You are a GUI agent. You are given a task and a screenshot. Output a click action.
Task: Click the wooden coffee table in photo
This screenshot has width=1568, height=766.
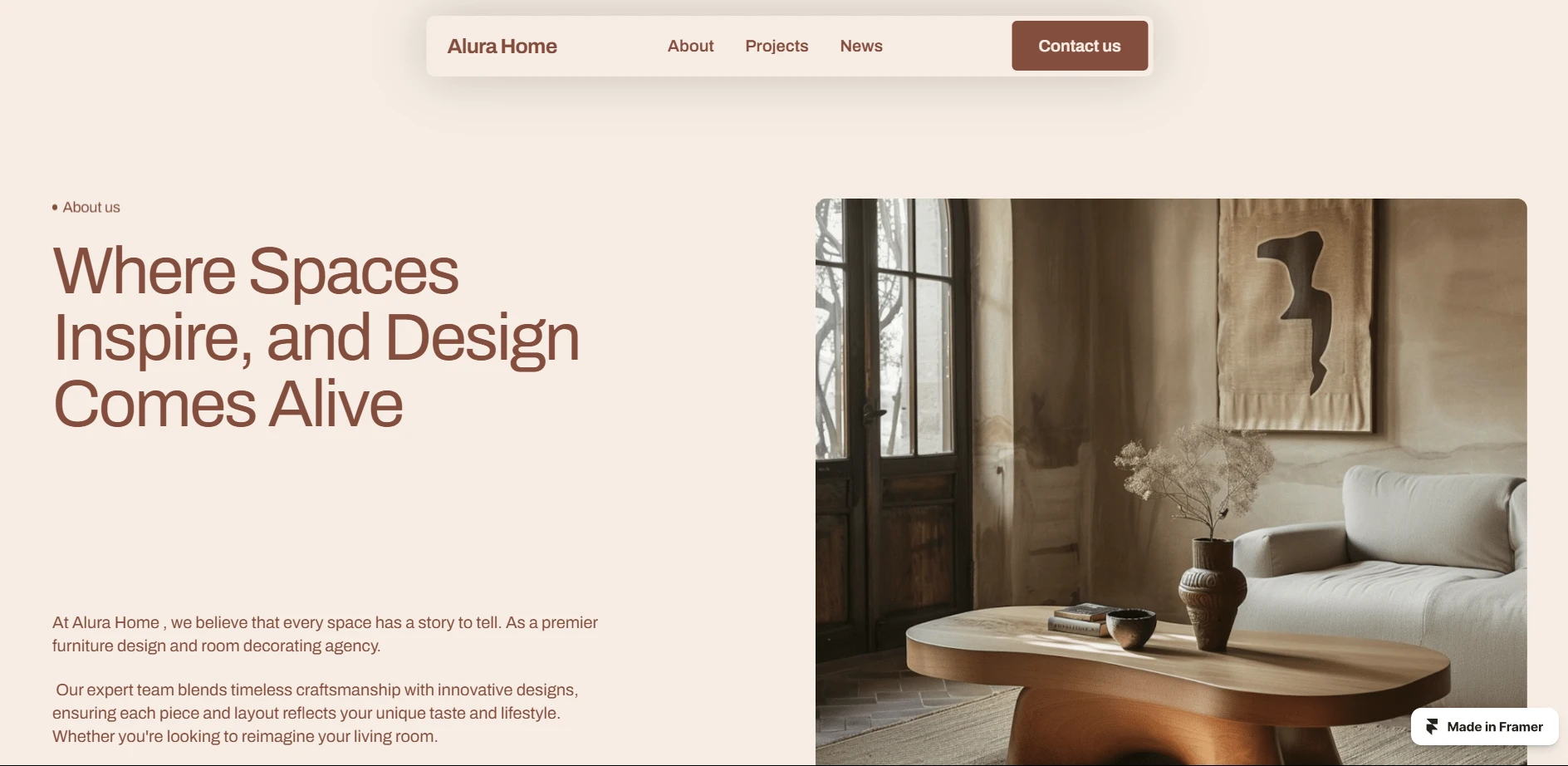[1179, 681]
